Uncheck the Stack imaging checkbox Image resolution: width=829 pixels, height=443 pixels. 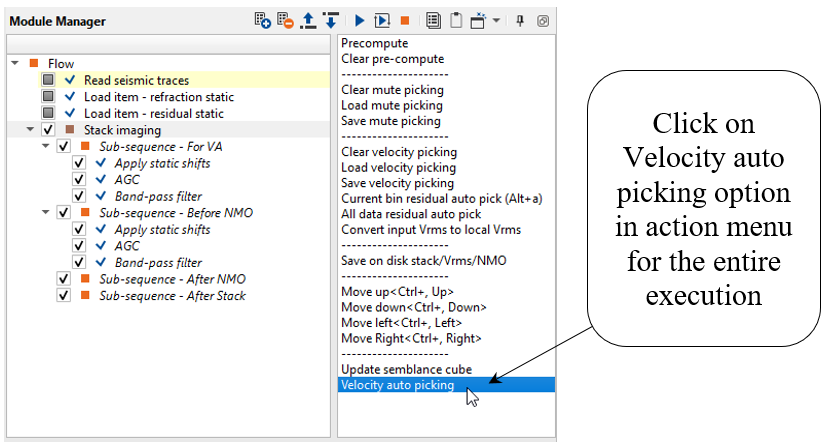48,130
